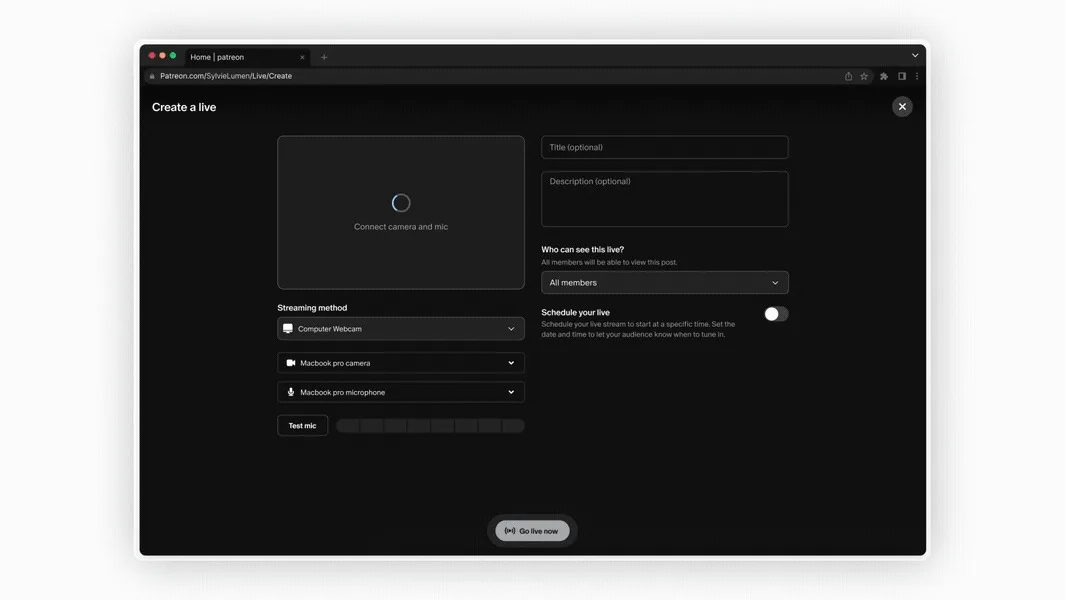This screenshot has height=600, width=1066.
Task: Click the computer monitor icon in Streaming method
Action: click(x=288, y=329)
